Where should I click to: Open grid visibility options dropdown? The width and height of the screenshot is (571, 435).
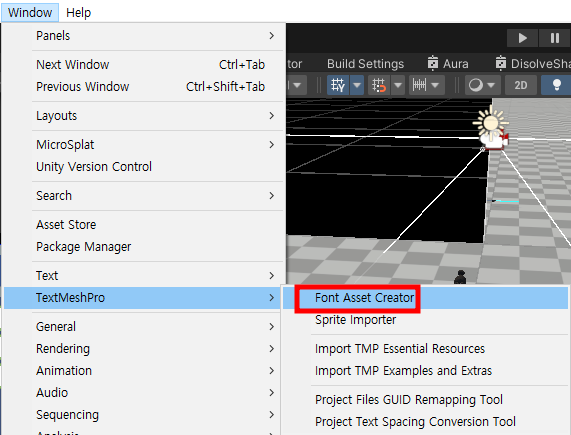pos(357,86)
